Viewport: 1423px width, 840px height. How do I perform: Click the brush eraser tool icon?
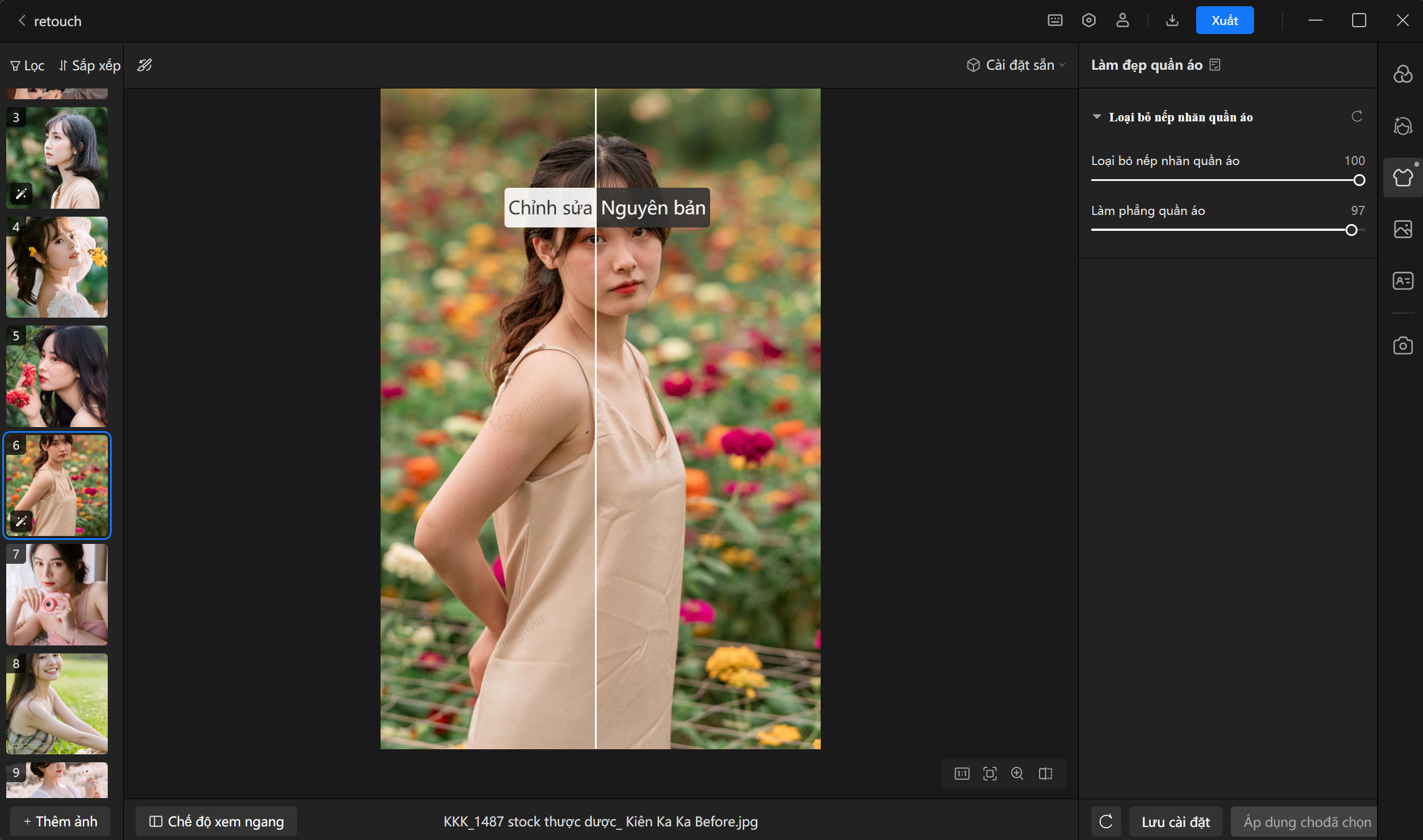(145, 65)
